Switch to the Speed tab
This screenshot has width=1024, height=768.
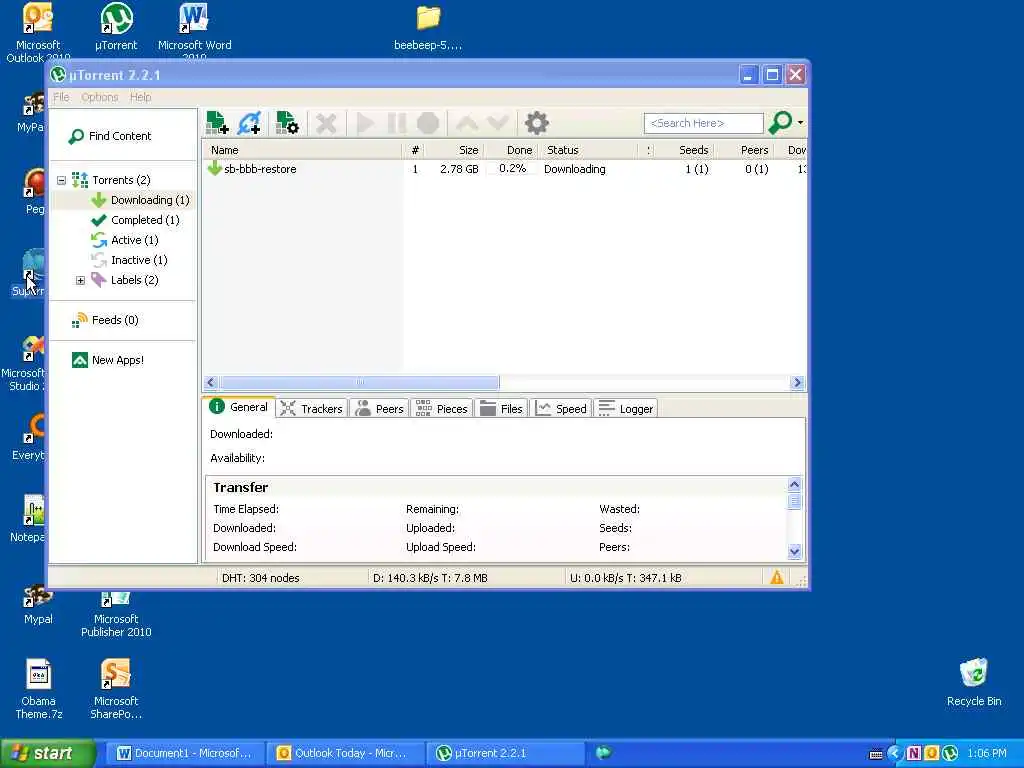coord(561,409)
